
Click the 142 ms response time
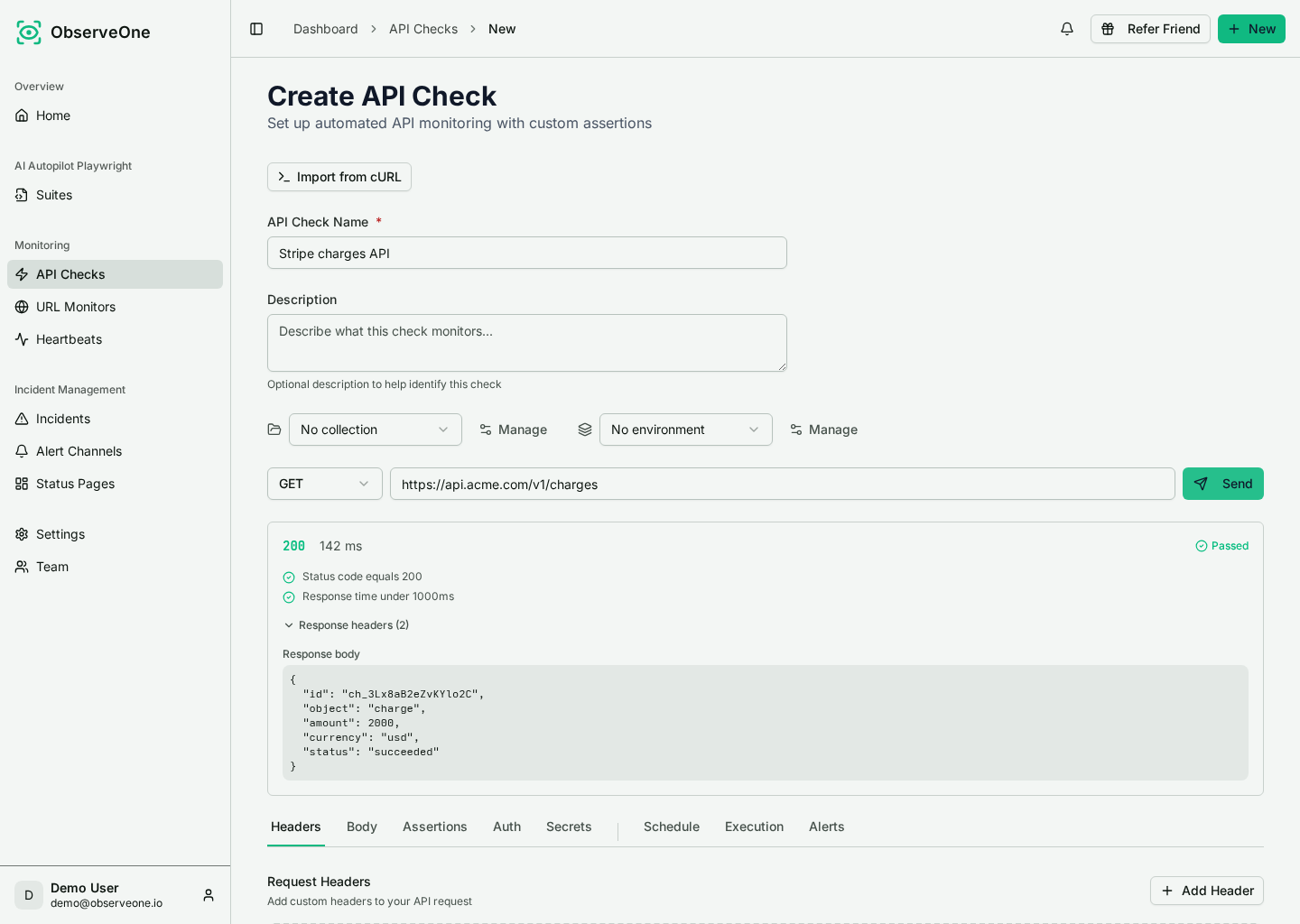pyautogui.click(x=340, y=546)
